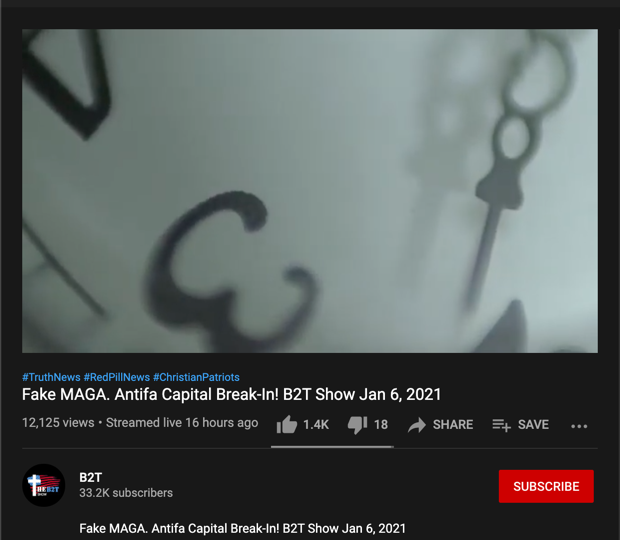
Task: Click the thumbs up like icon
Action: (x=287, y=425)
